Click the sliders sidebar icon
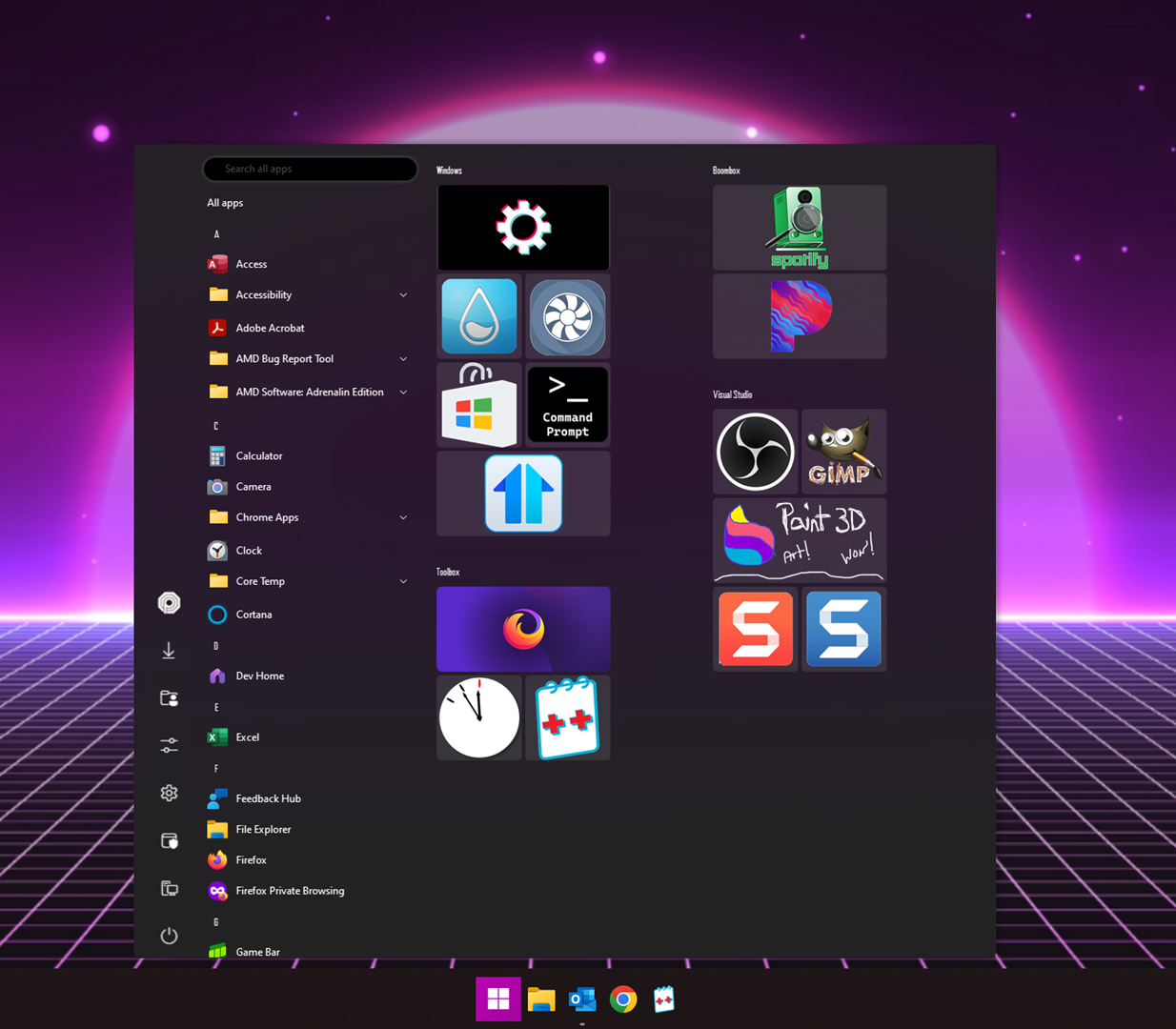 point(169,745)
